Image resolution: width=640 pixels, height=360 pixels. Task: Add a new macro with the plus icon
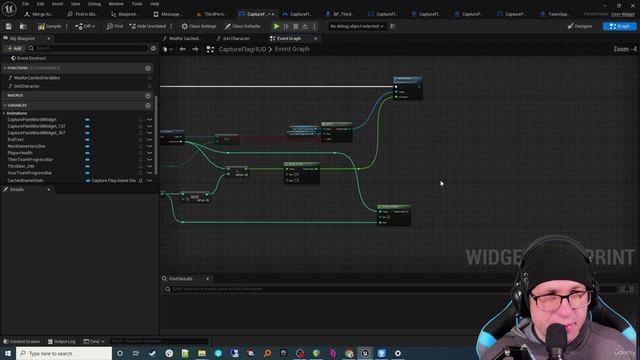(148, 96)
